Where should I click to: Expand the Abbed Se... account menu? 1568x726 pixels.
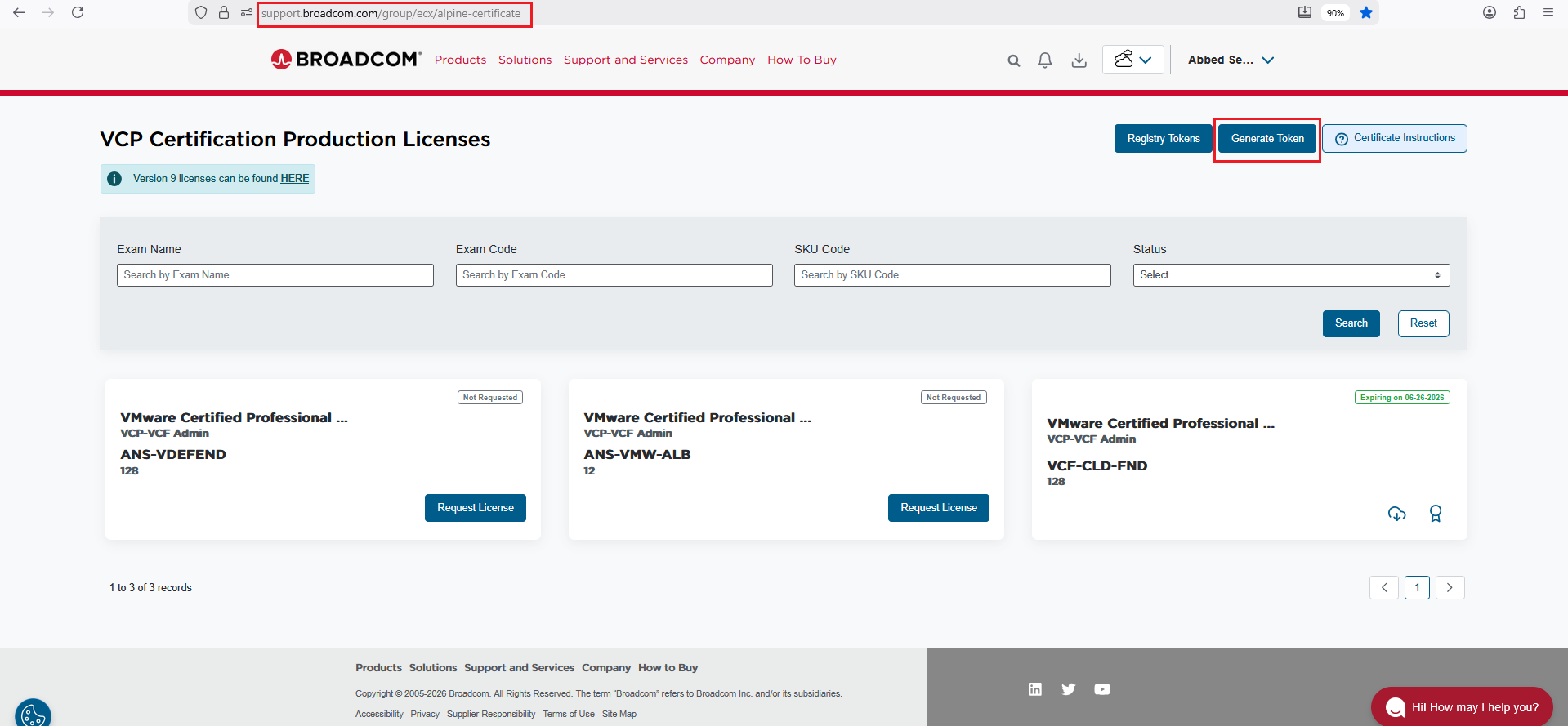[x=1231, y=60]
